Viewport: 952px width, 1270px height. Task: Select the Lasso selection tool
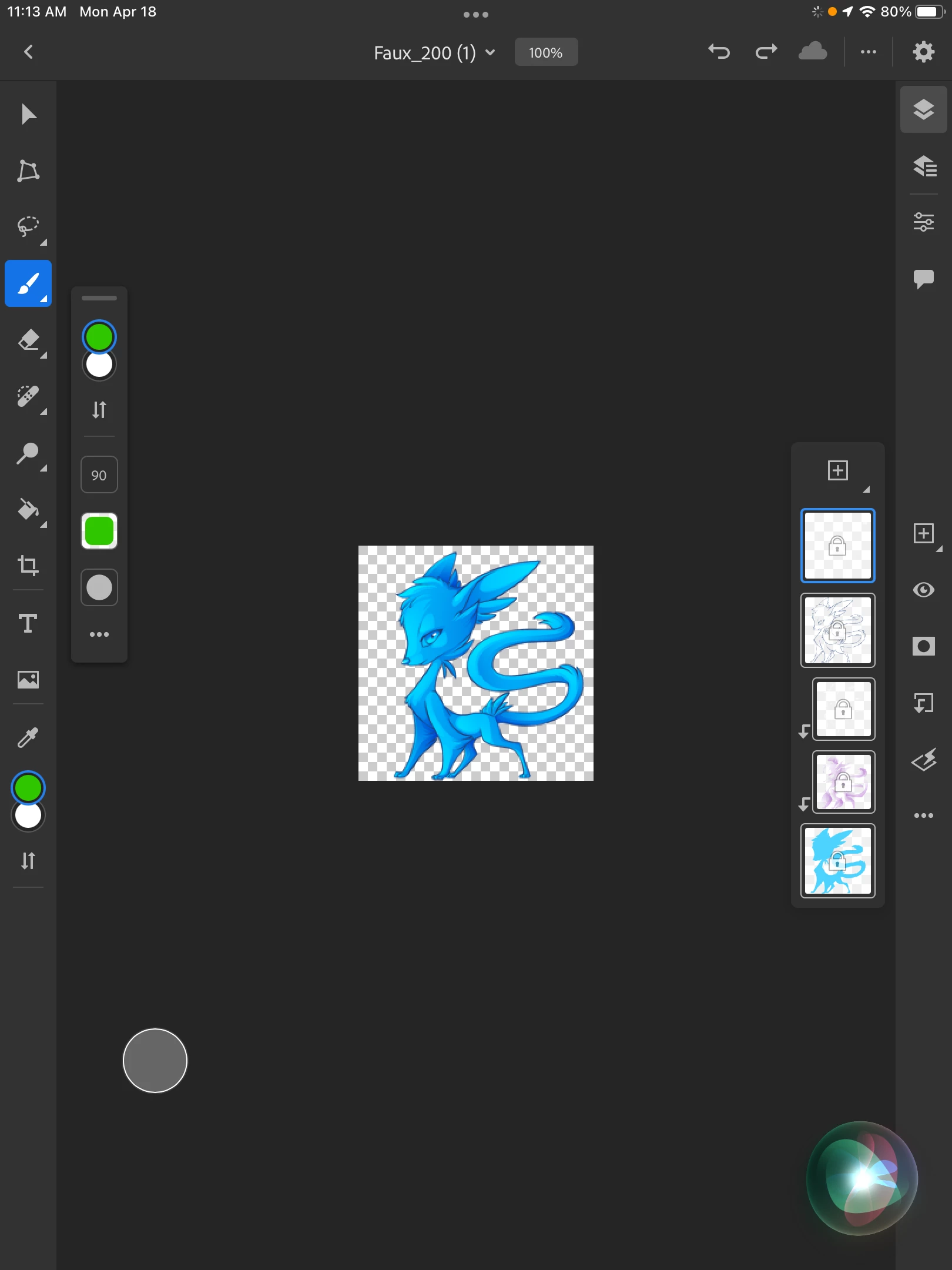(x=28, y=227)
